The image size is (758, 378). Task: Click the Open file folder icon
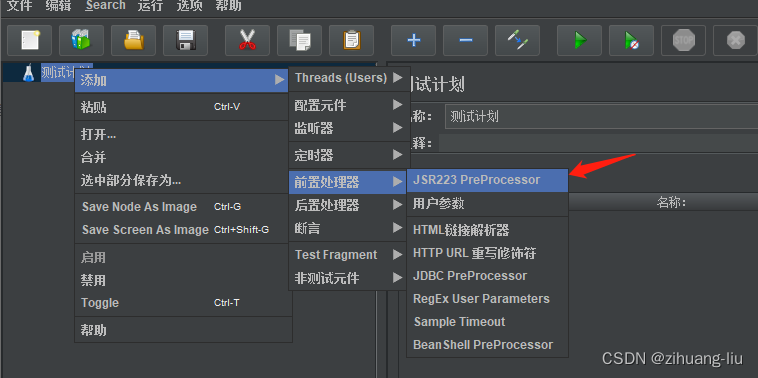pyautogui.click(x=133, y=40)
